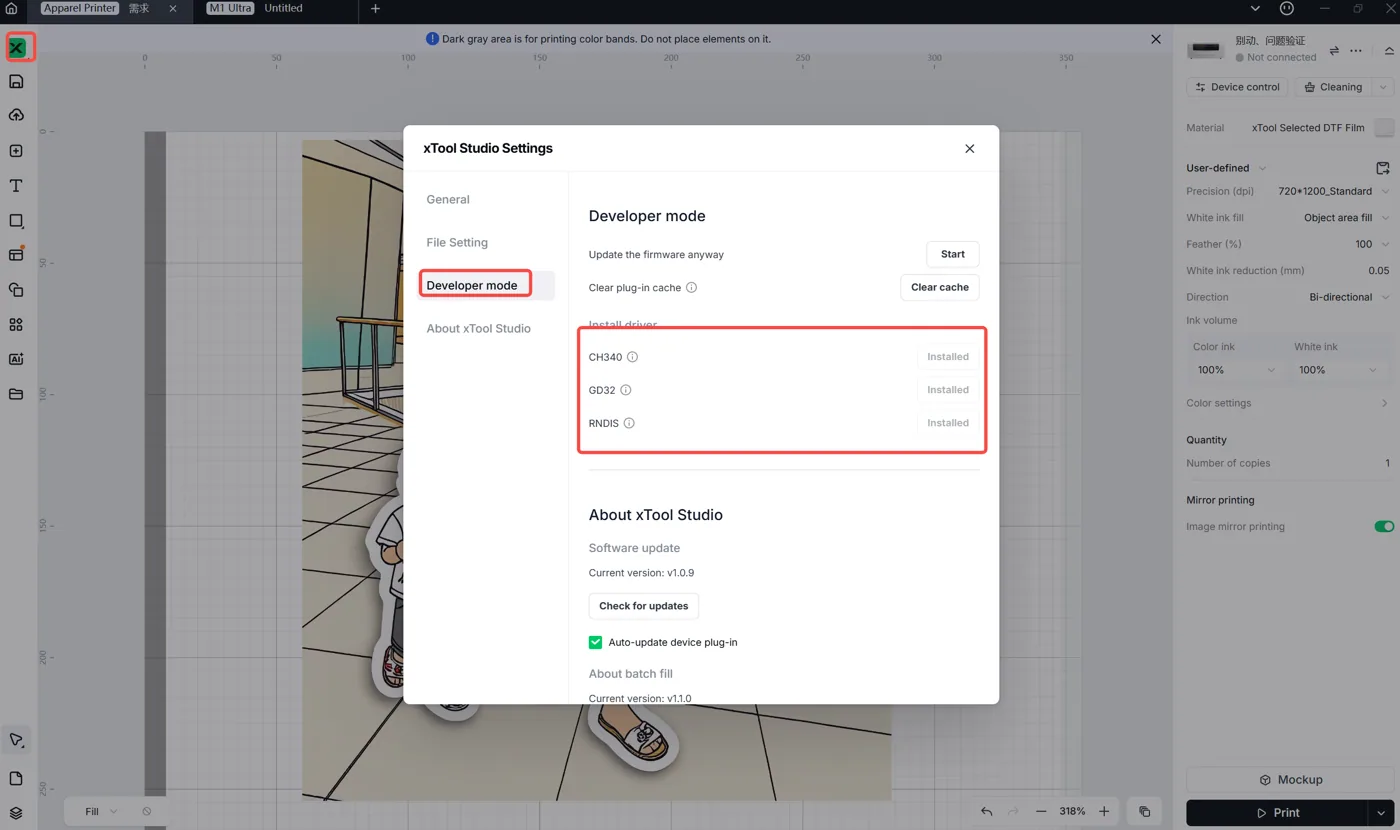The width and height of the screenshot is (1400, 830).
Task: Open the device more options ellipsis
Action: point(1356,50)
